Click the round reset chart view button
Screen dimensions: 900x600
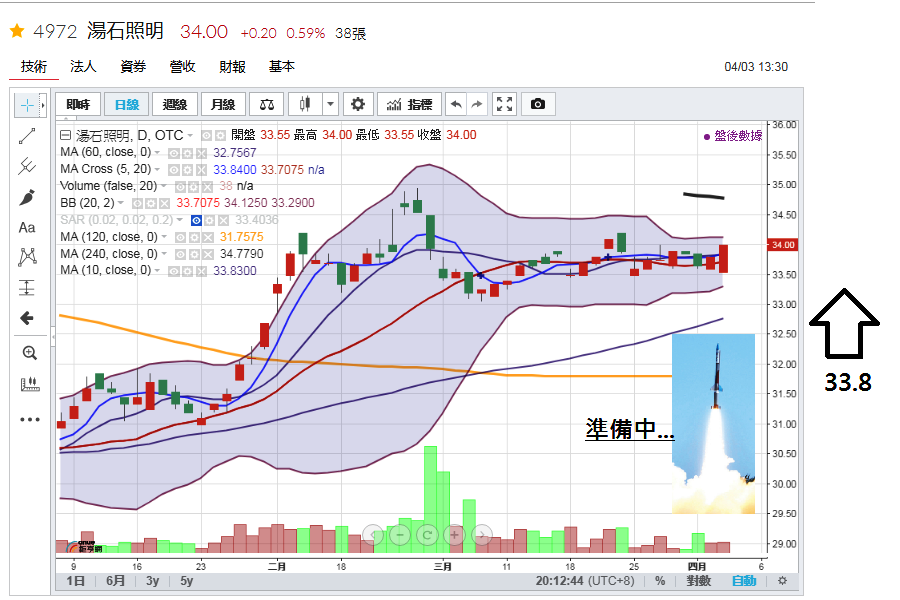click(427, 535)
